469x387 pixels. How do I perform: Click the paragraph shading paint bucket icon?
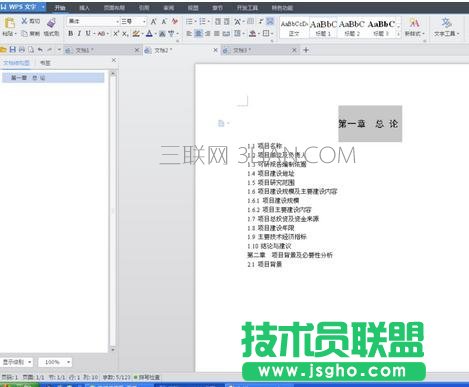252,33
